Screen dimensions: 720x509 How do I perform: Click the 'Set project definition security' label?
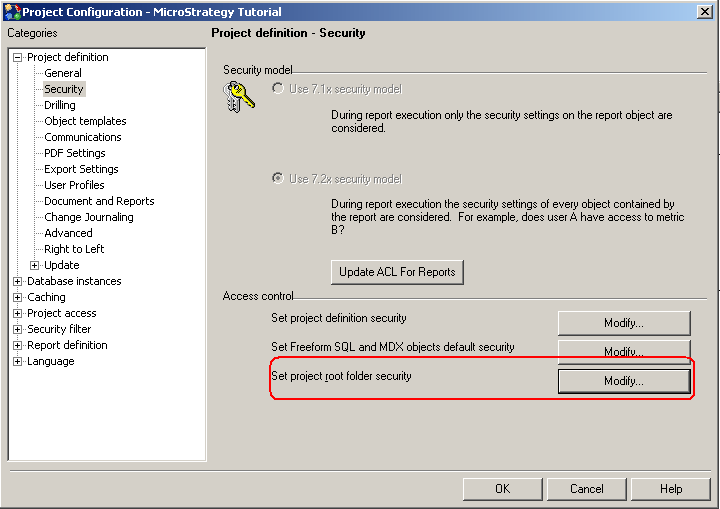[x=339, y=318]
